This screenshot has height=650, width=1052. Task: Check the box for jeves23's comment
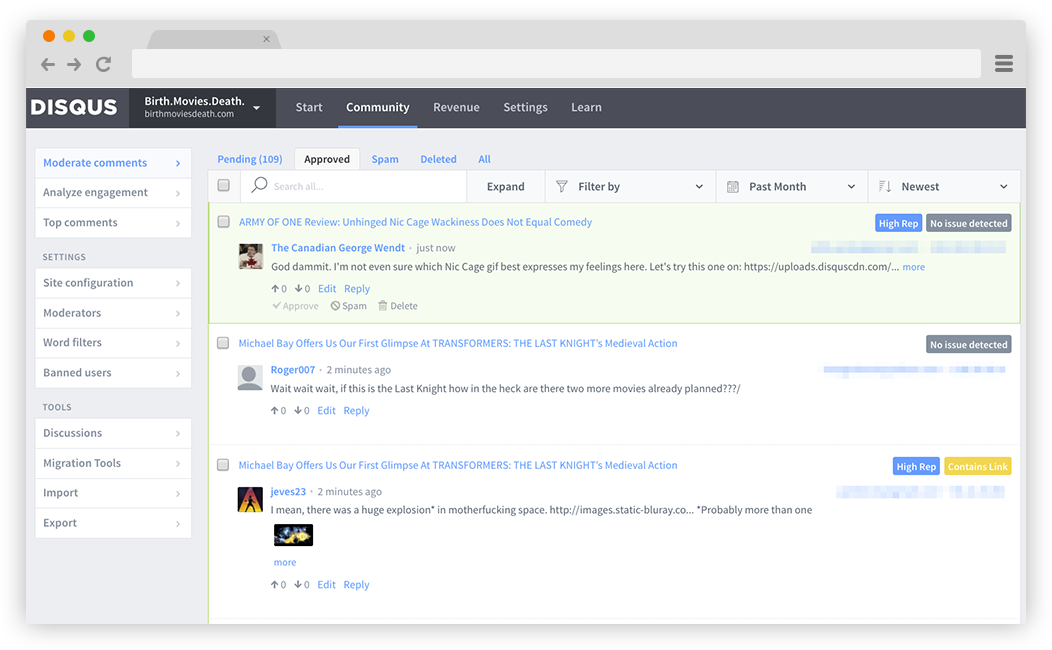tap(223, 464)
